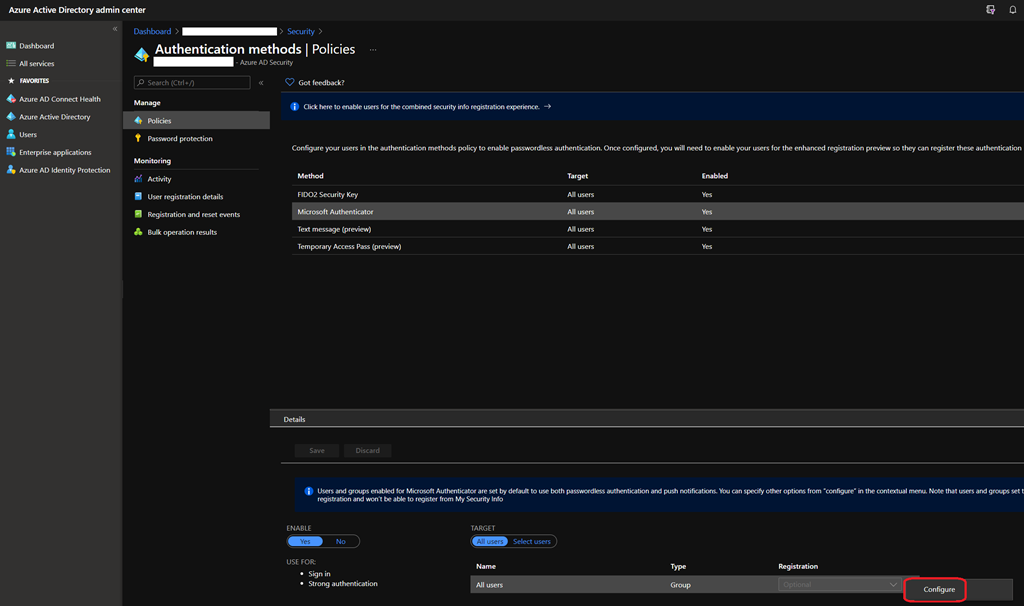Click Enterprise applications grid icon

pos(11,153)
